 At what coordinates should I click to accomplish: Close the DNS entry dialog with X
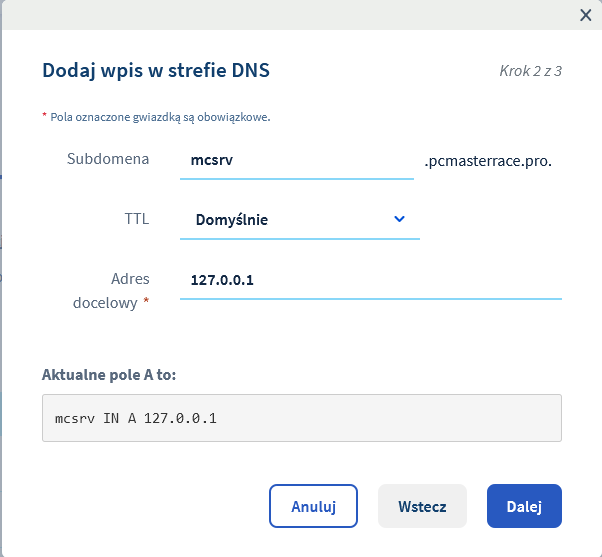point(586,14)
